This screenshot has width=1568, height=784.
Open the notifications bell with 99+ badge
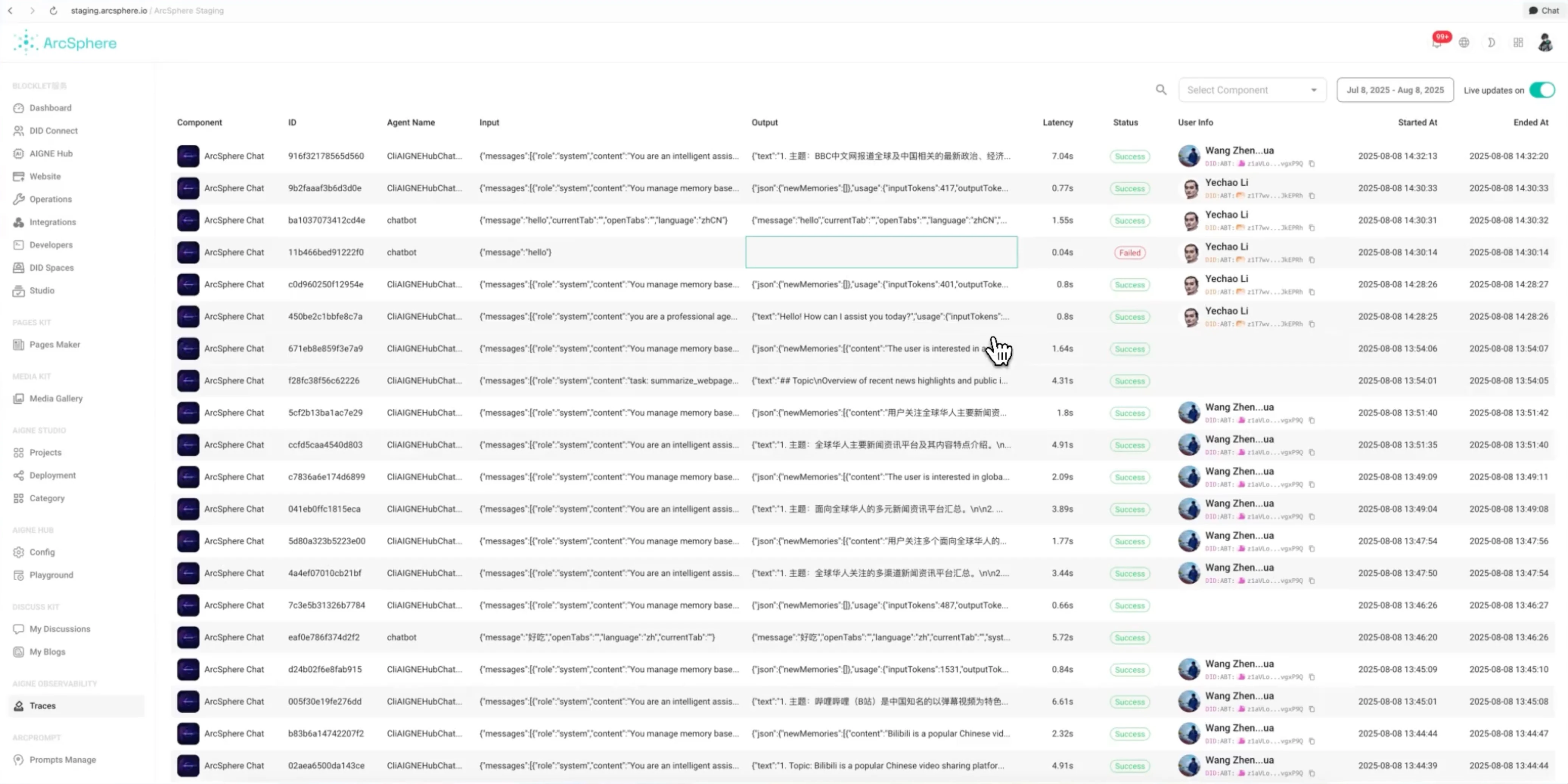pyautogui.click(x=1437, y=42)
